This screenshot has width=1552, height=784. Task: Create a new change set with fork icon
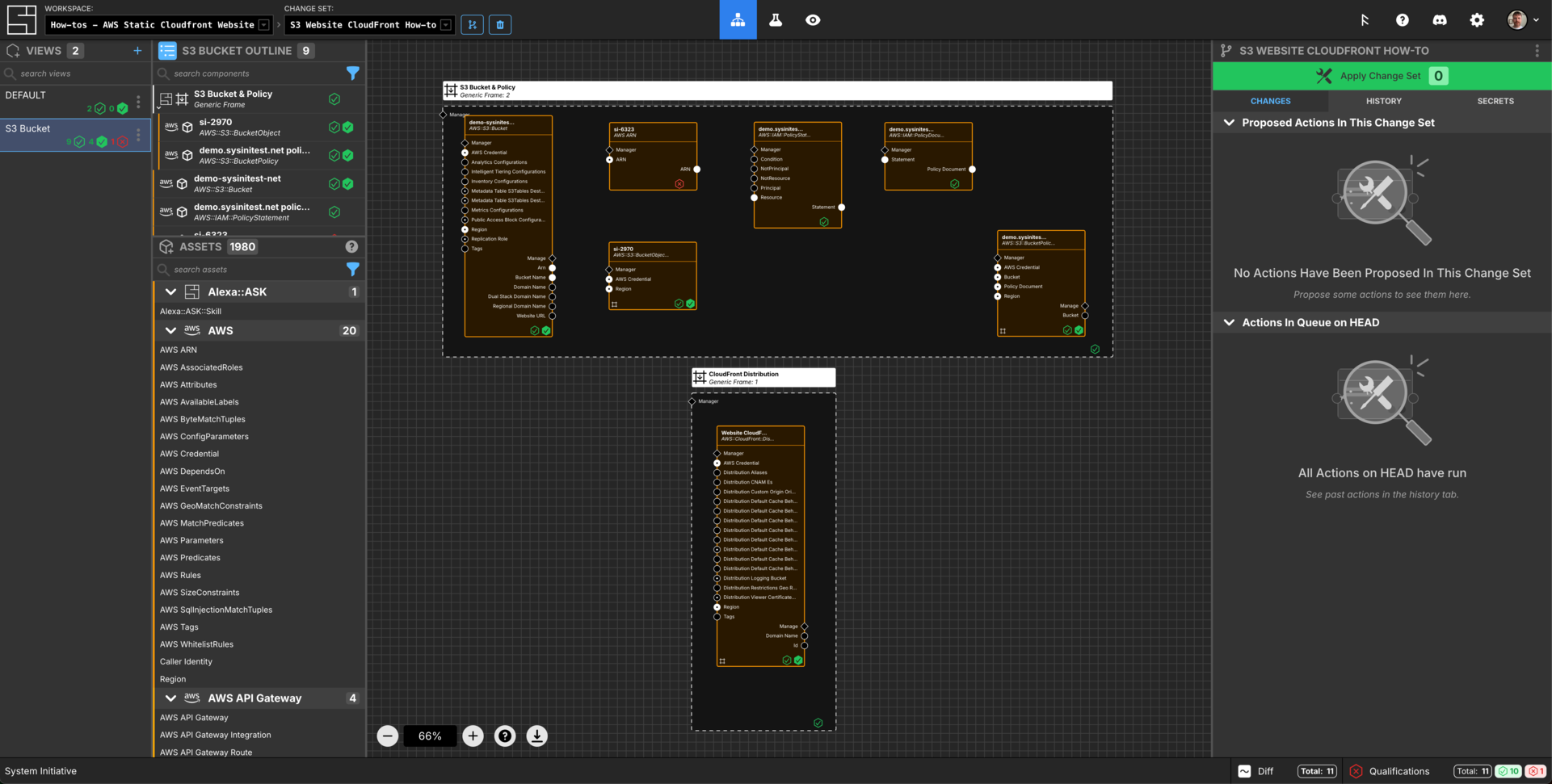(473, 25)
